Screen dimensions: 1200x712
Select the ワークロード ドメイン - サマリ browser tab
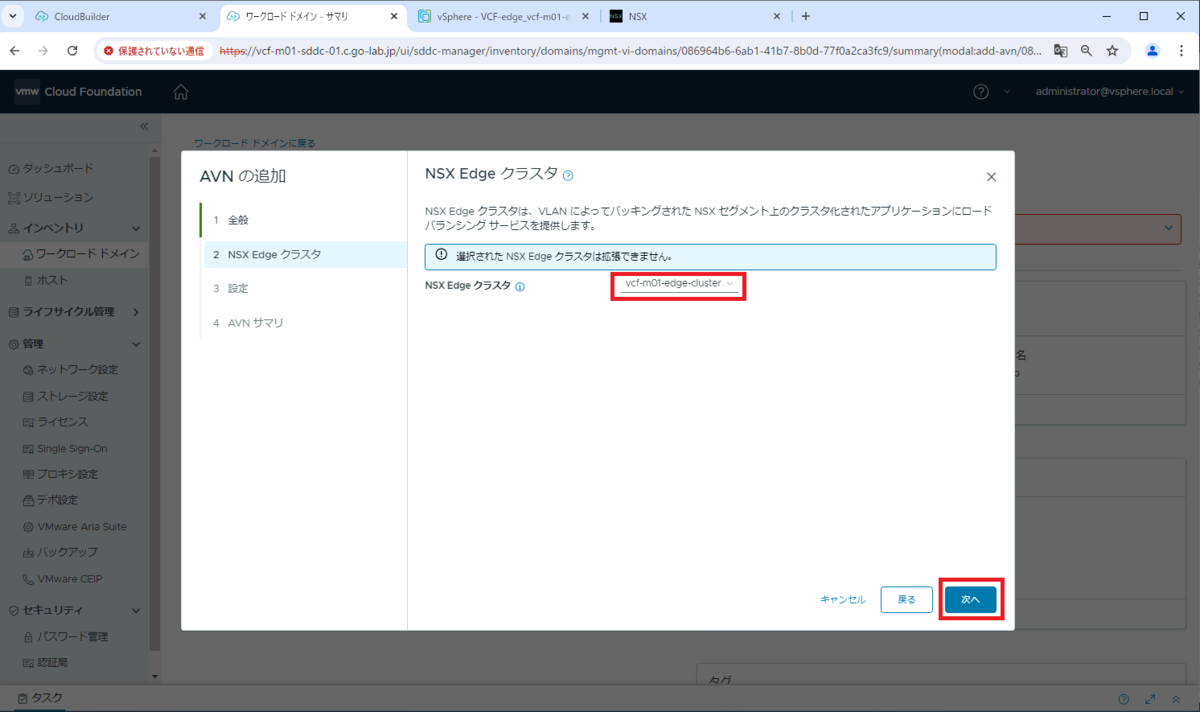click(x=310, y=16)
